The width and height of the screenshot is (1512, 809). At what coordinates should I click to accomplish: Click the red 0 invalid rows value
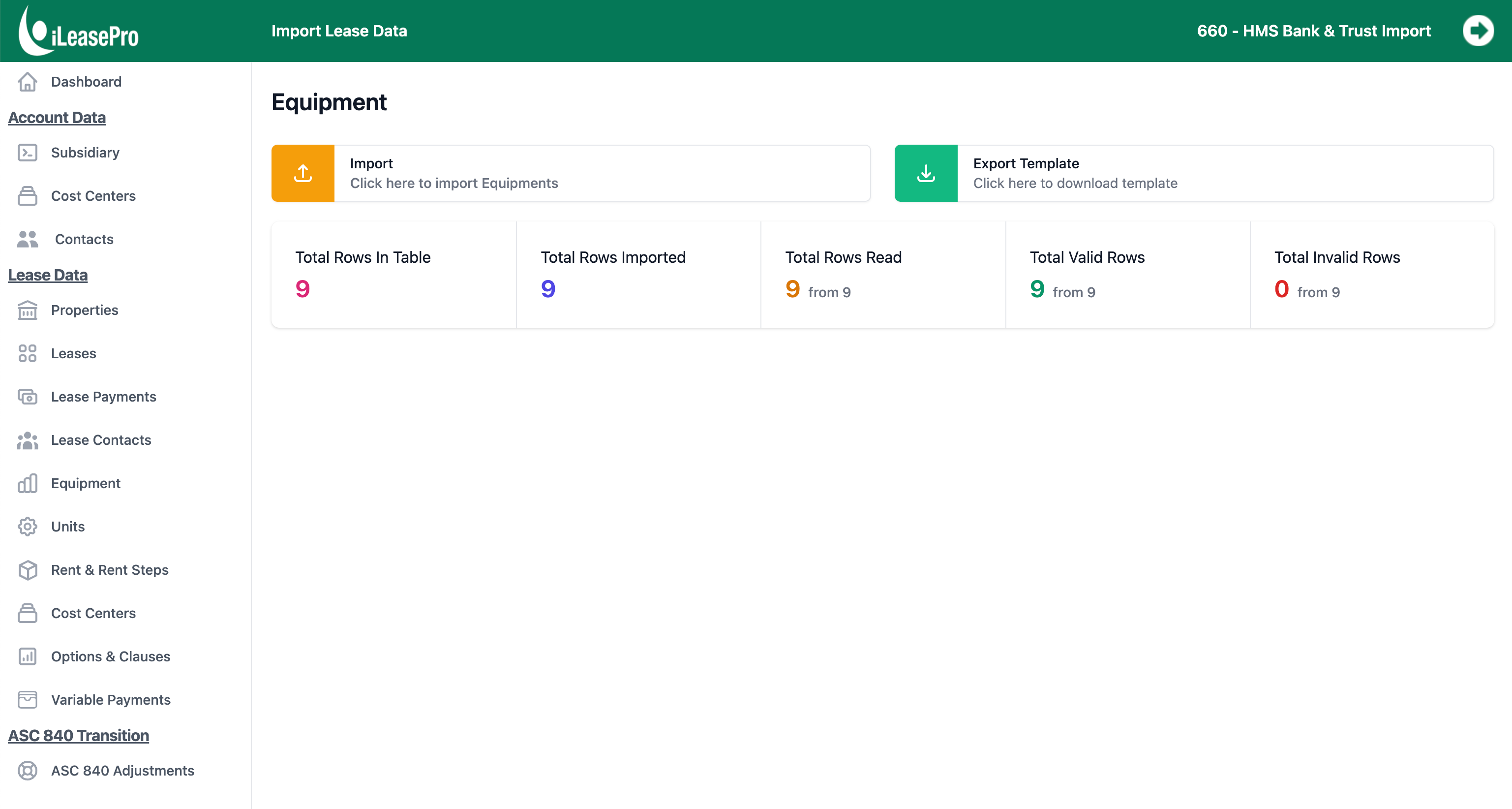[x=1281, y=289]
